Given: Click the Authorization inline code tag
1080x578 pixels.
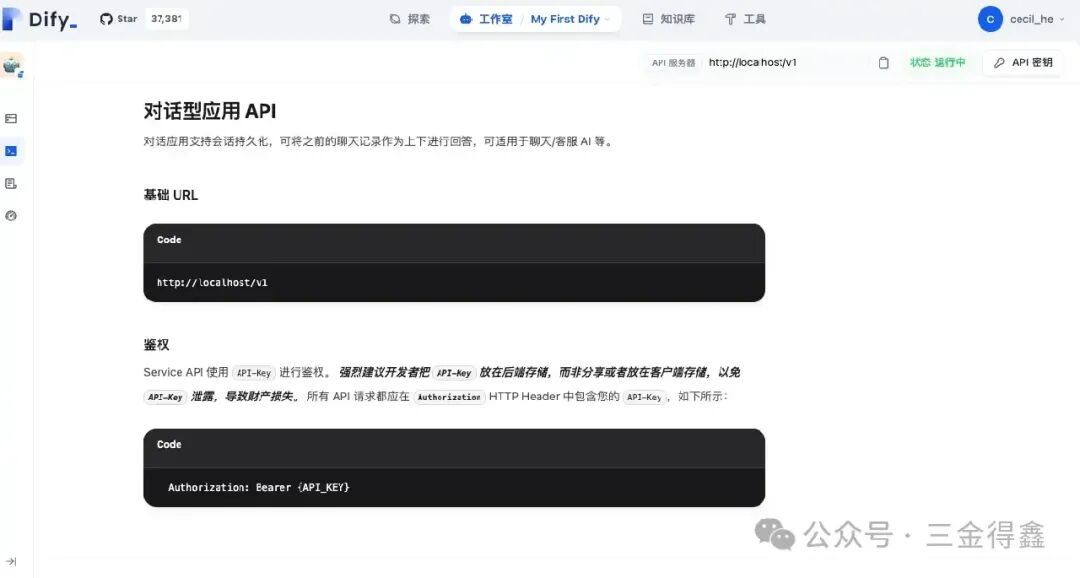Looking at the screenshot, I should click(x=449, y=397).
